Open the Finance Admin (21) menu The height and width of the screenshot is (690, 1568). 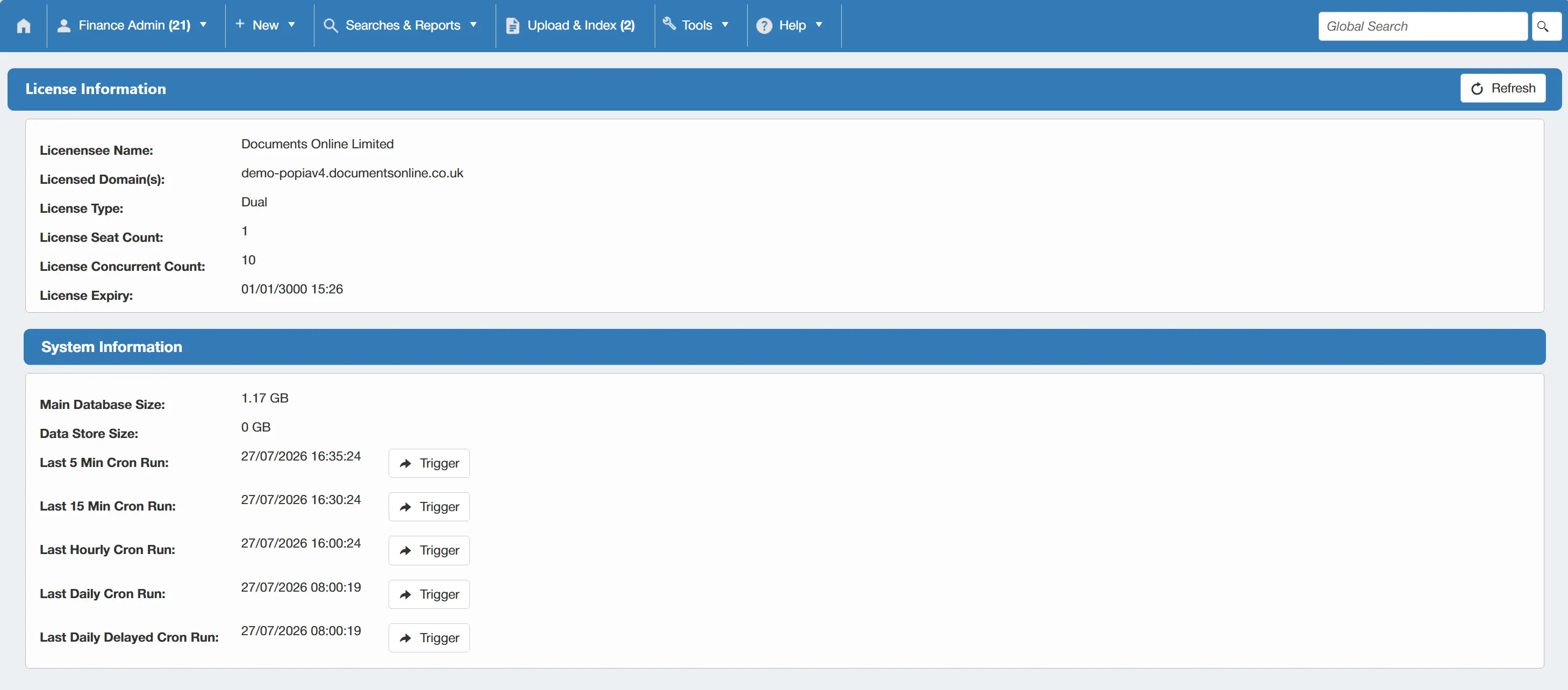[134, 26]
